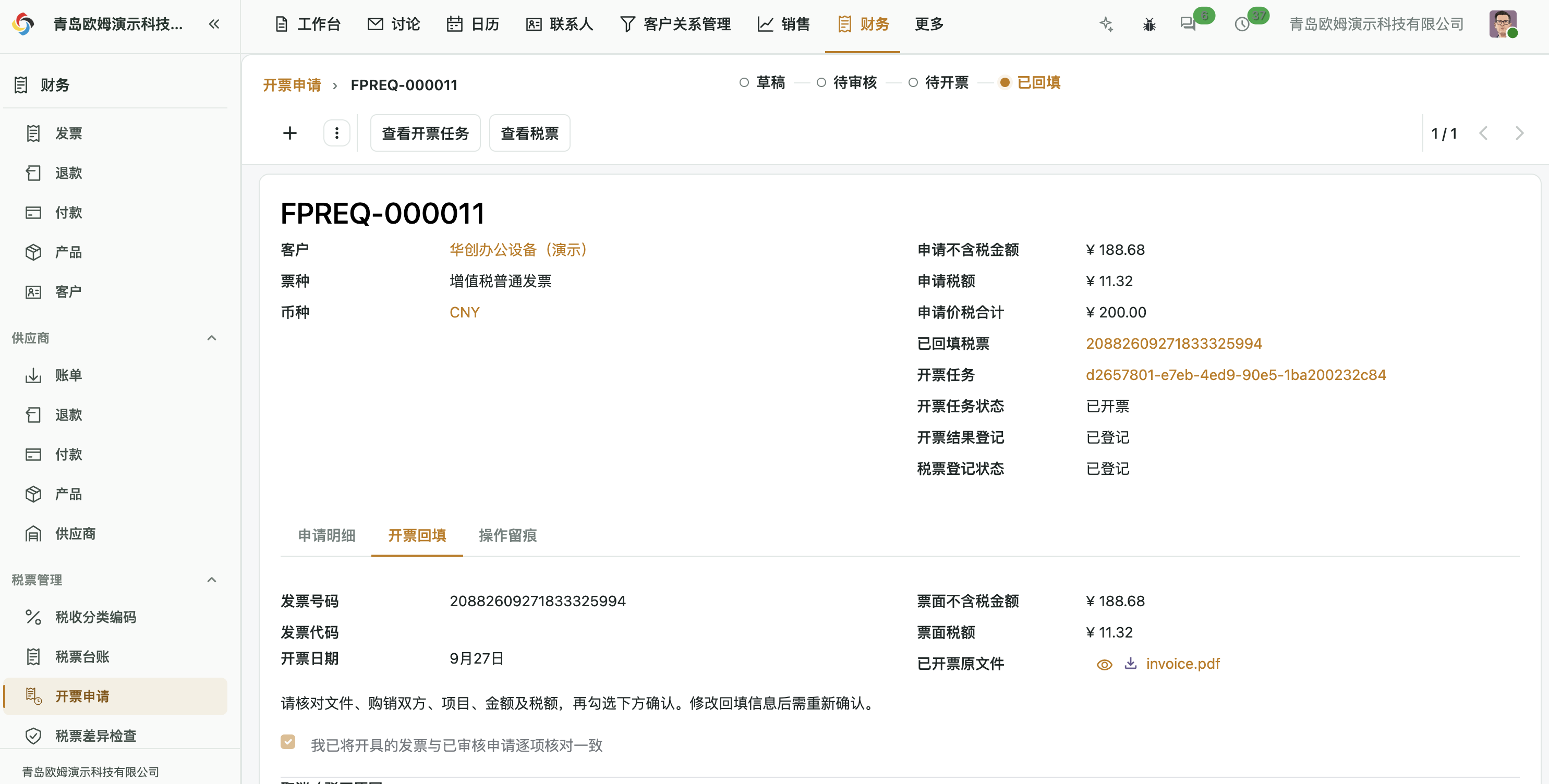Open the 日历 menu

[473, 24]
